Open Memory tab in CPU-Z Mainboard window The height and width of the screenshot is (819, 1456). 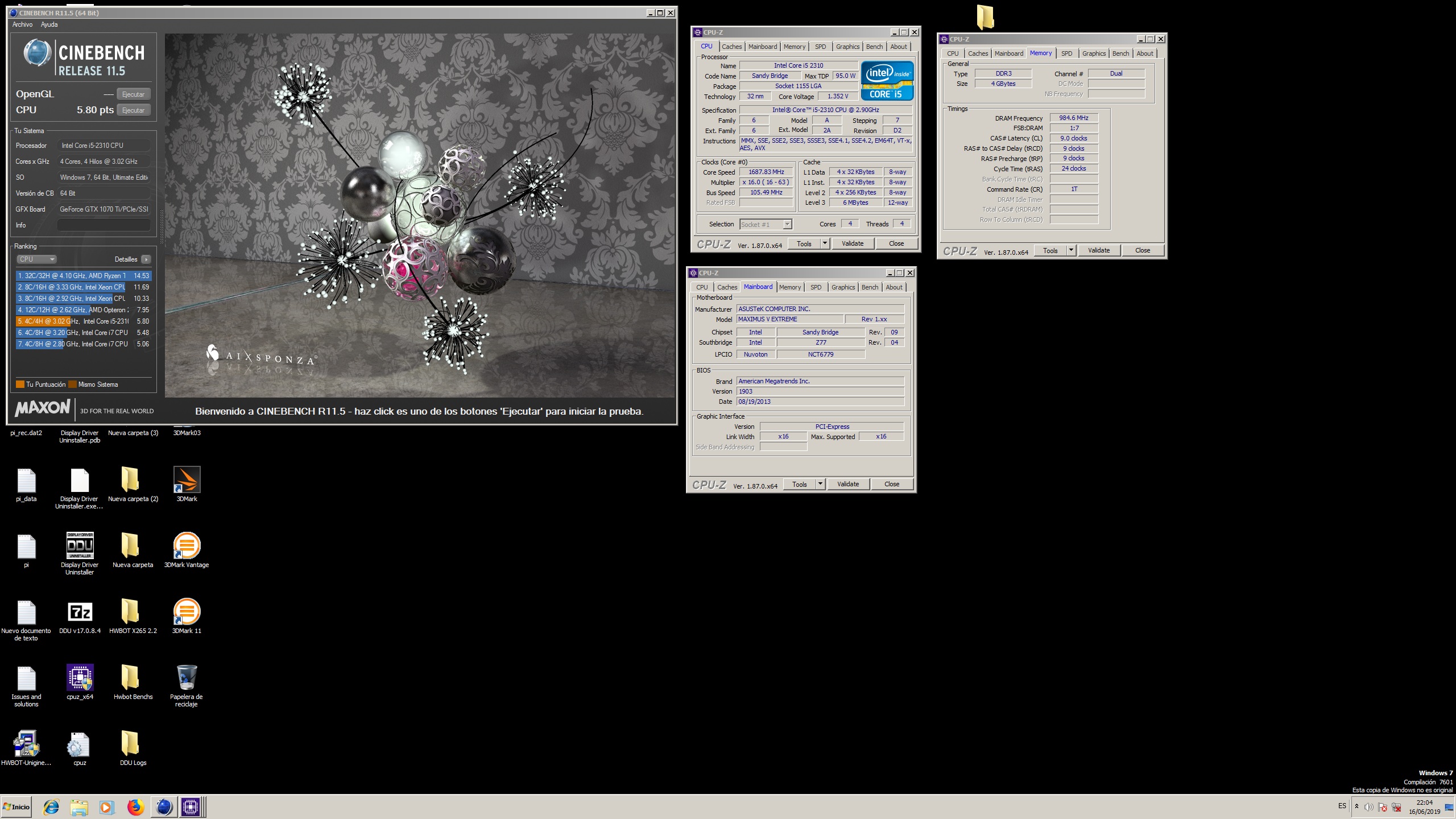tap(789, 287)
